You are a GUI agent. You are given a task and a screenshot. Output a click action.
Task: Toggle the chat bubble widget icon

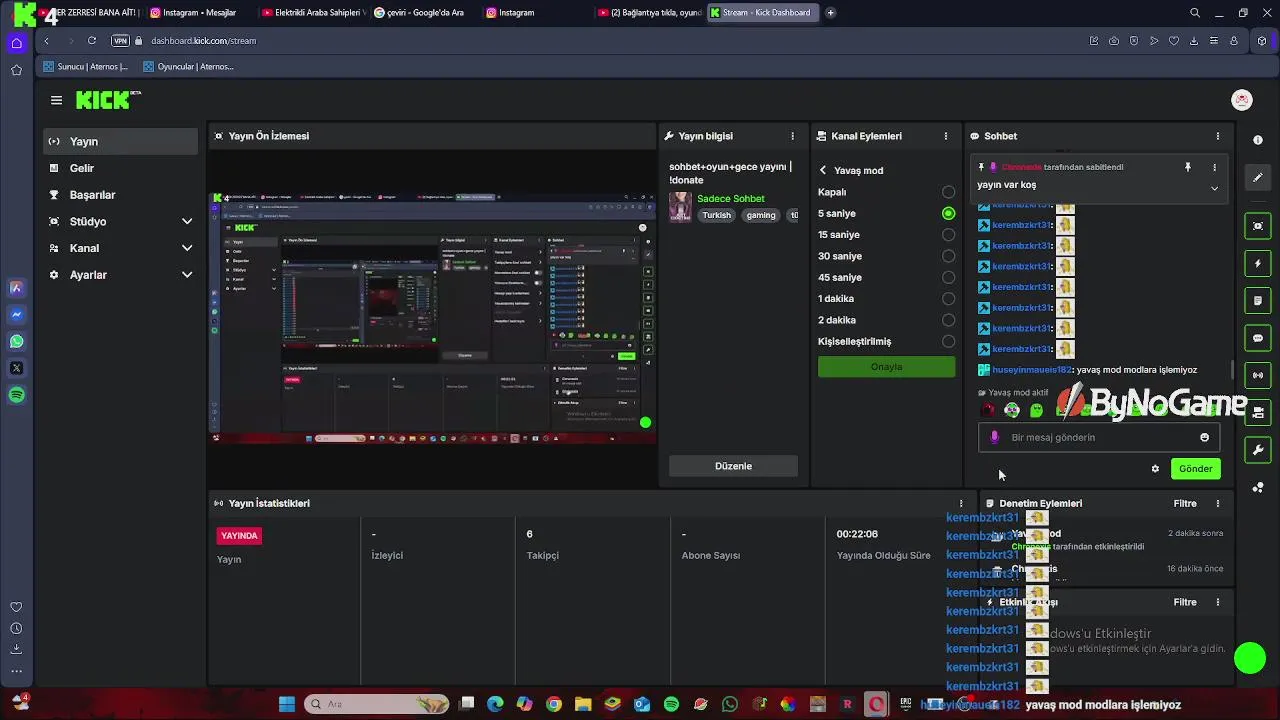click(1258, 338)
